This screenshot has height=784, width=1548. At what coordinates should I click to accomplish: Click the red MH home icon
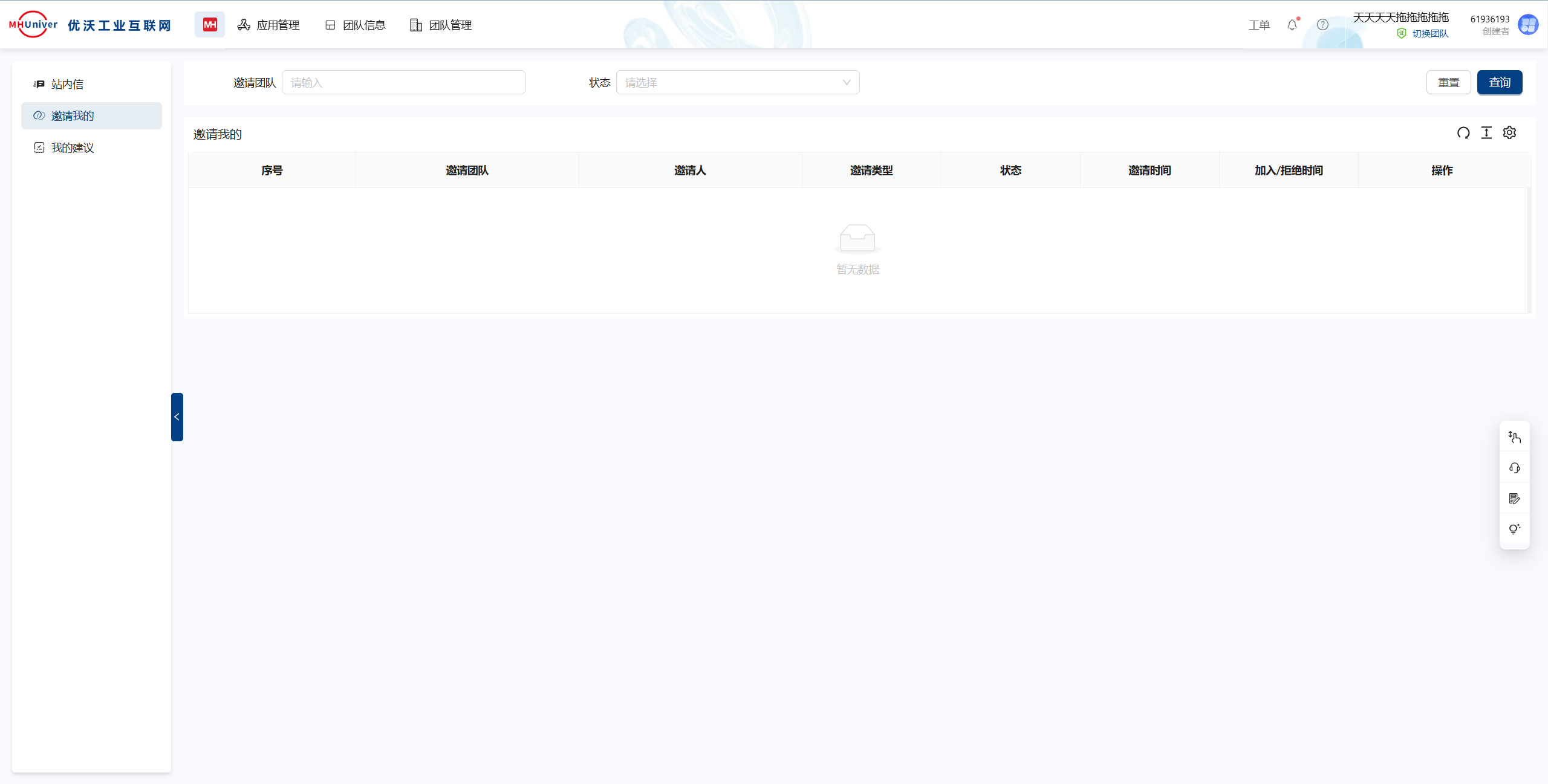[x=210, y=25]
